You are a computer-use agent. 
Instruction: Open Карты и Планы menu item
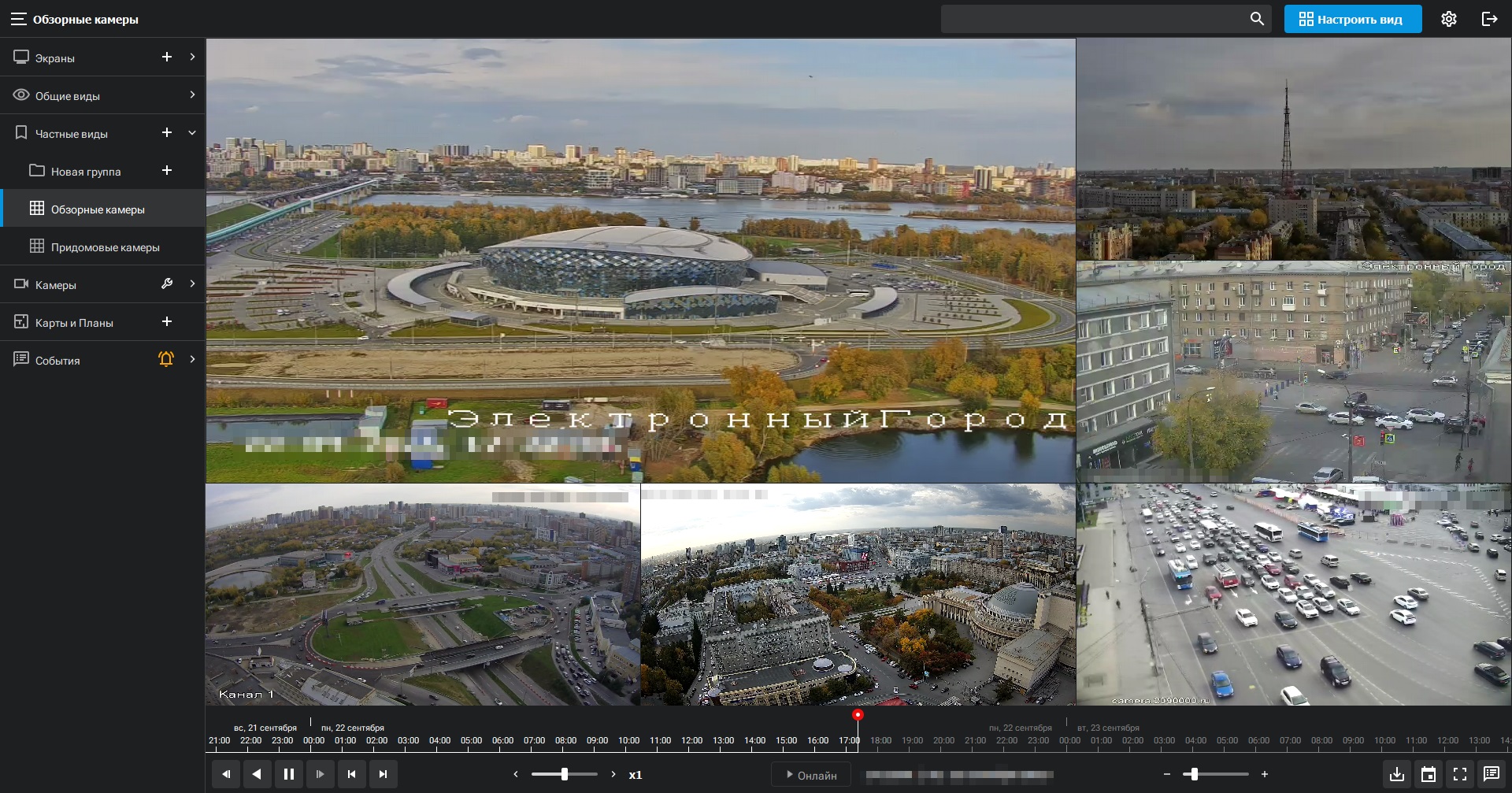click(74, 323)
